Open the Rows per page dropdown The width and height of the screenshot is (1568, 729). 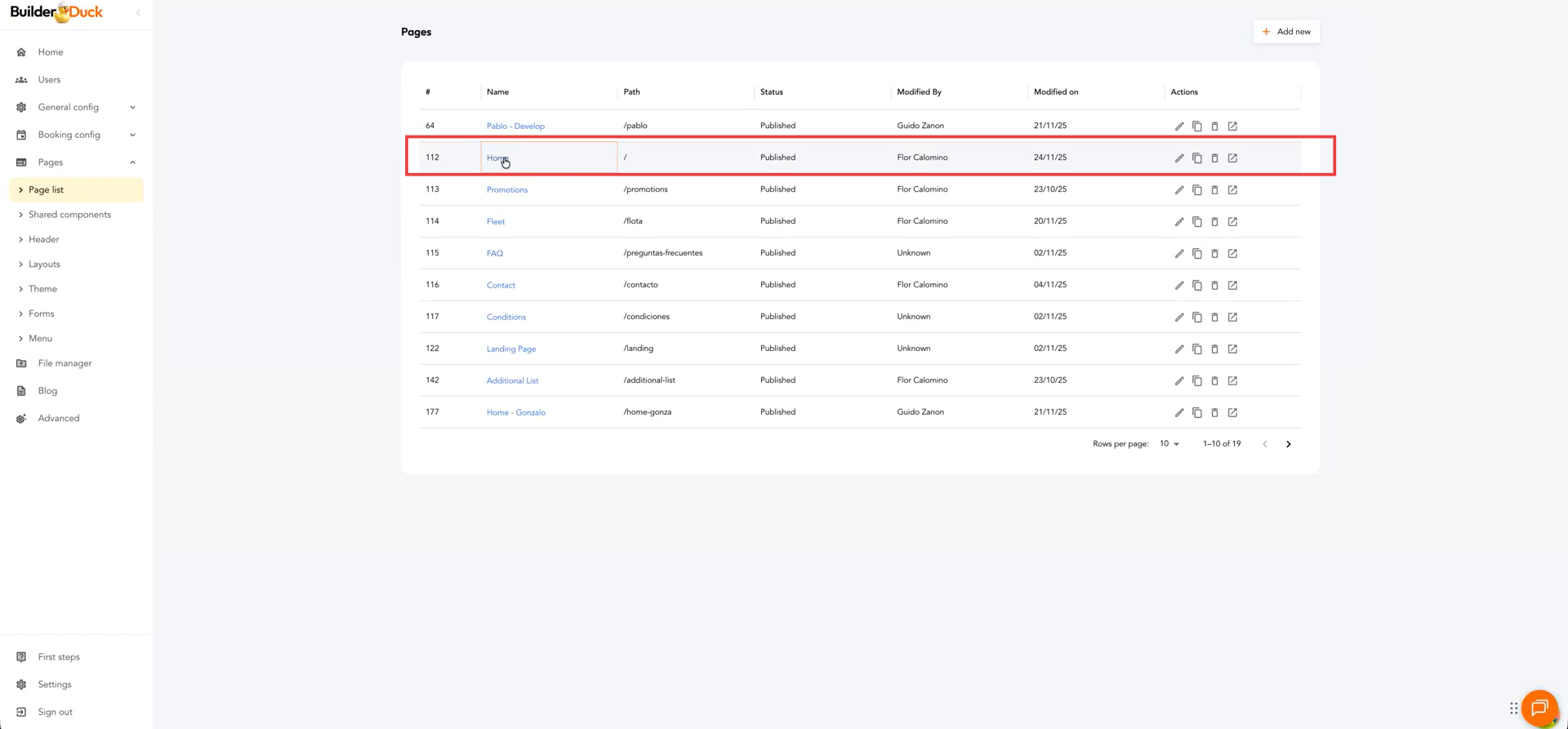pos(1169,444)
